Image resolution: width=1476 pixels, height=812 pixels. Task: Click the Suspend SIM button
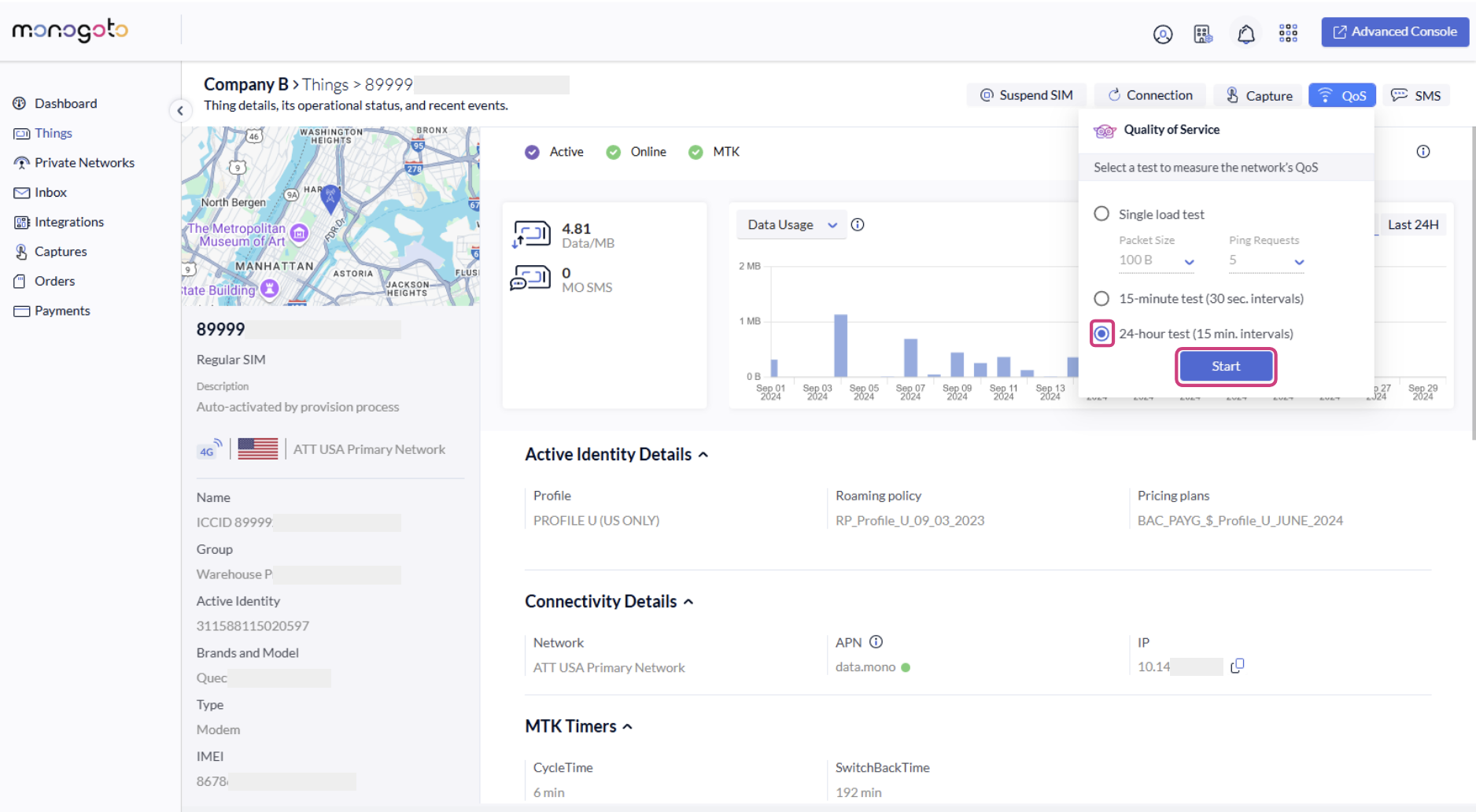pyautogui.click(x=1026, y=95)
